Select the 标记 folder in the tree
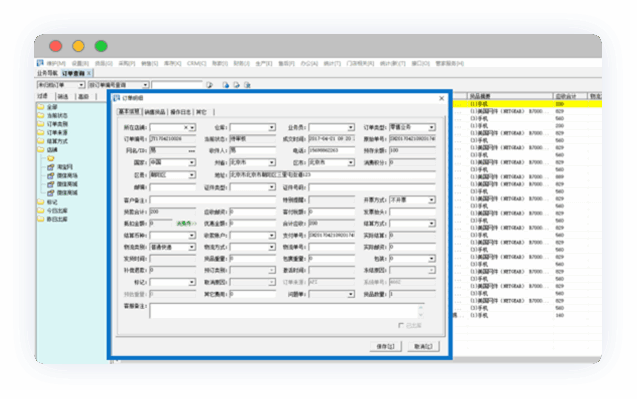The image size is (637, 399). [52, 202]
